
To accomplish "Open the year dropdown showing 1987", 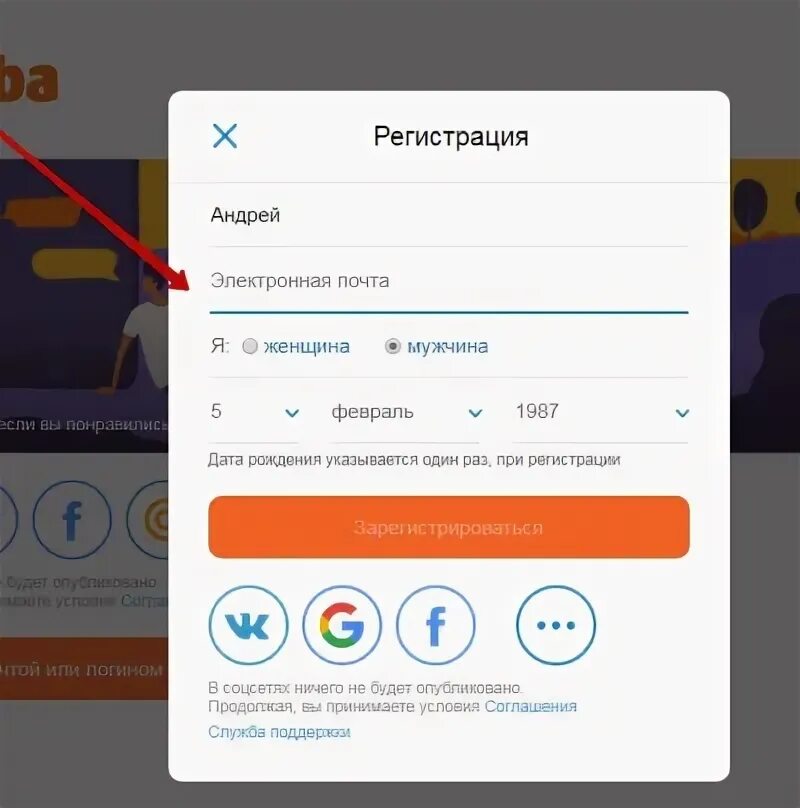I will point(601,412).
